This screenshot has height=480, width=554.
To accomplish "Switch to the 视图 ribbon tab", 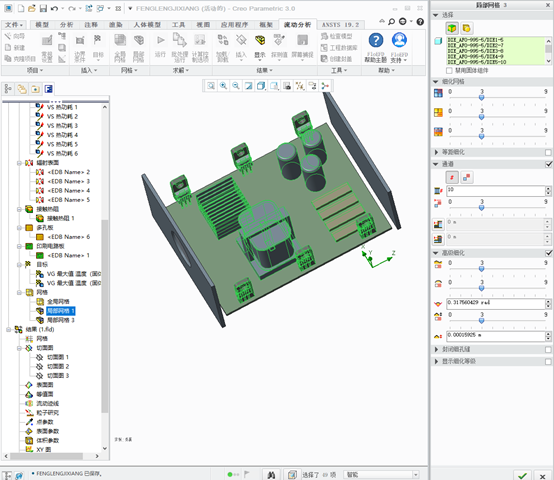I will tap(203, 25).
